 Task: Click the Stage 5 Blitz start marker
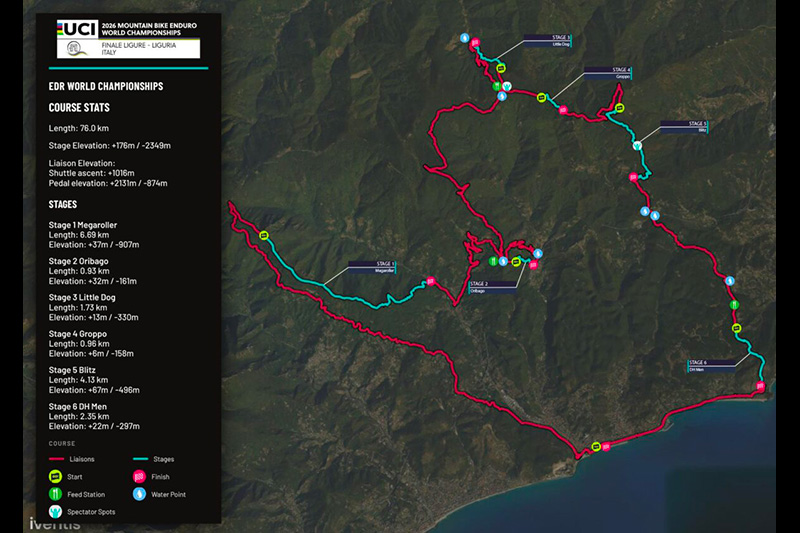pyautogui.click(x=619, y=108)
